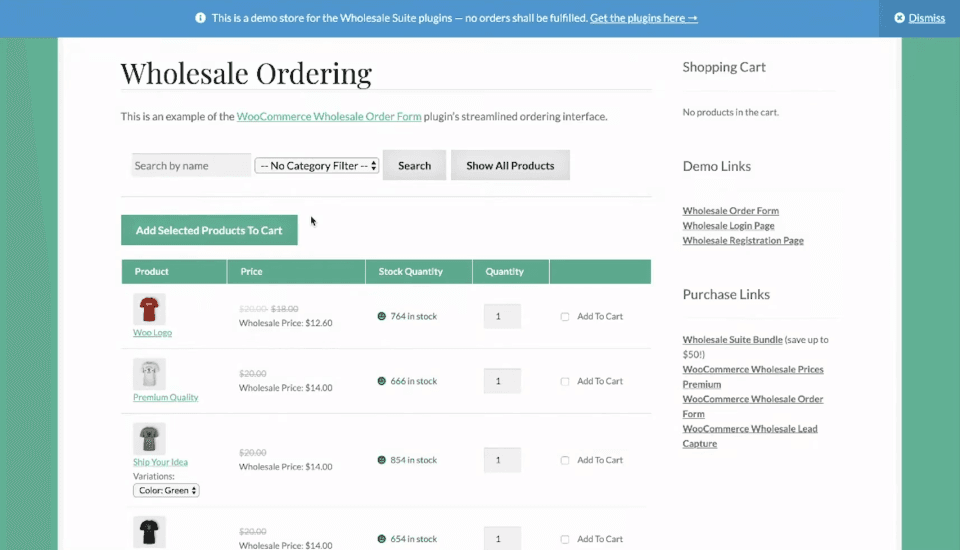Screen dimensions: 960x550
Task: Click the Premium Quality shirt thumbnail
Action: 149,374
